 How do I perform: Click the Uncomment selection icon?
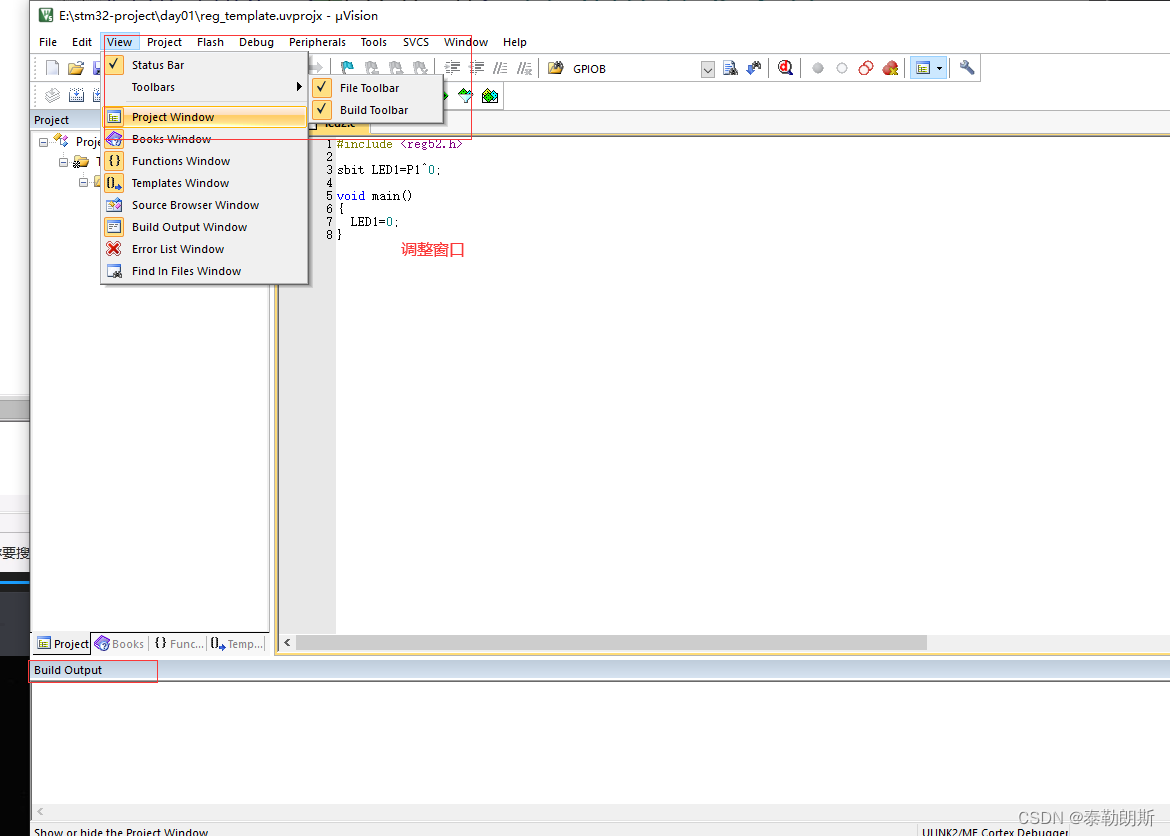pyautogui.click(x=525, y=69)
